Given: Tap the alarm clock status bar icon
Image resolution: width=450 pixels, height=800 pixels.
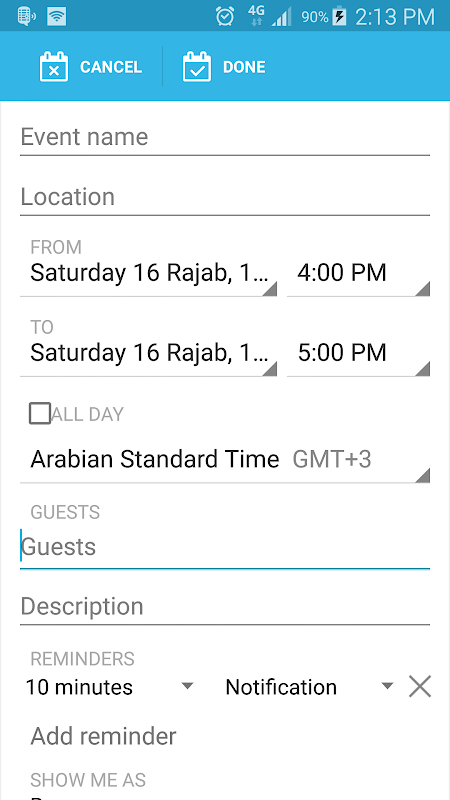Looking at the screenshot, I should coord(225,16).
